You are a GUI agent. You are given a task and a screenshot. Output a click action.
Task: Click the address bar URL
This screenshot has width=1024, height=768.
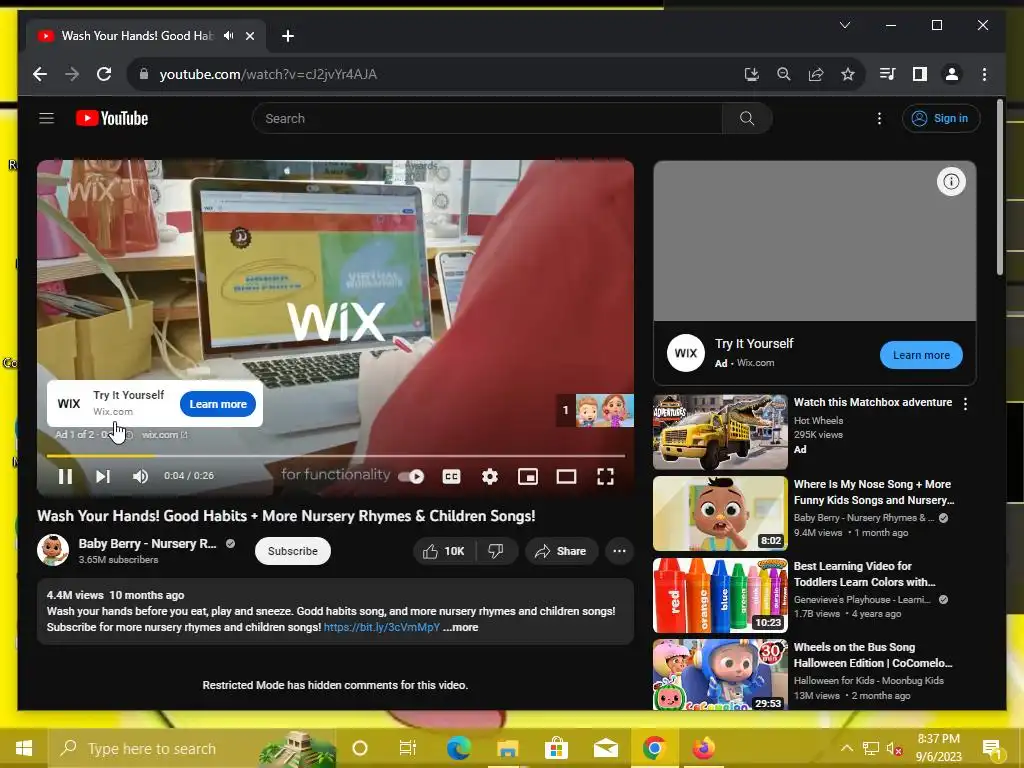click(268, 74)
